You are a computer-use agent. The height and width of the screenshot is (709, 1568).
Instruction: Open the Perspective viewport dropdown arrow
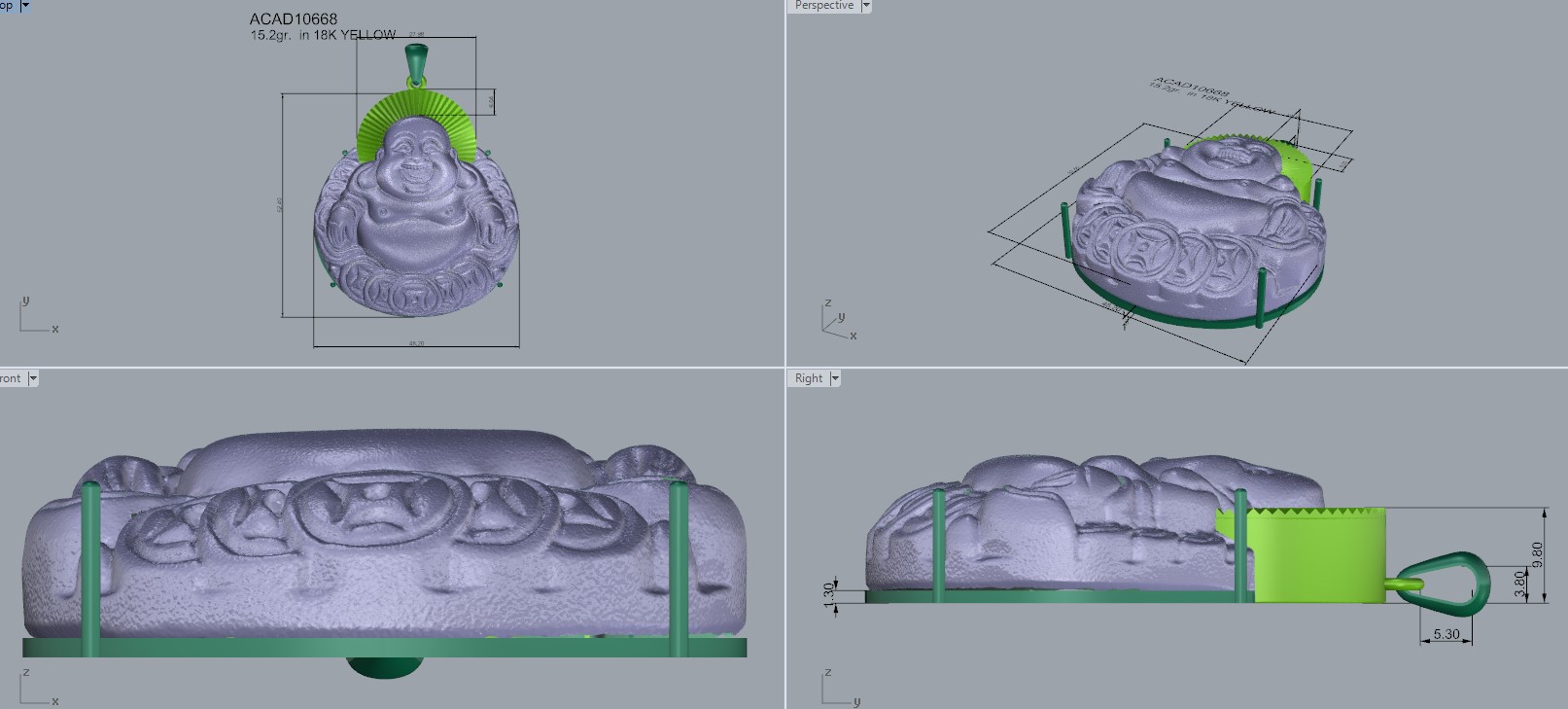[x=866, y=6]
